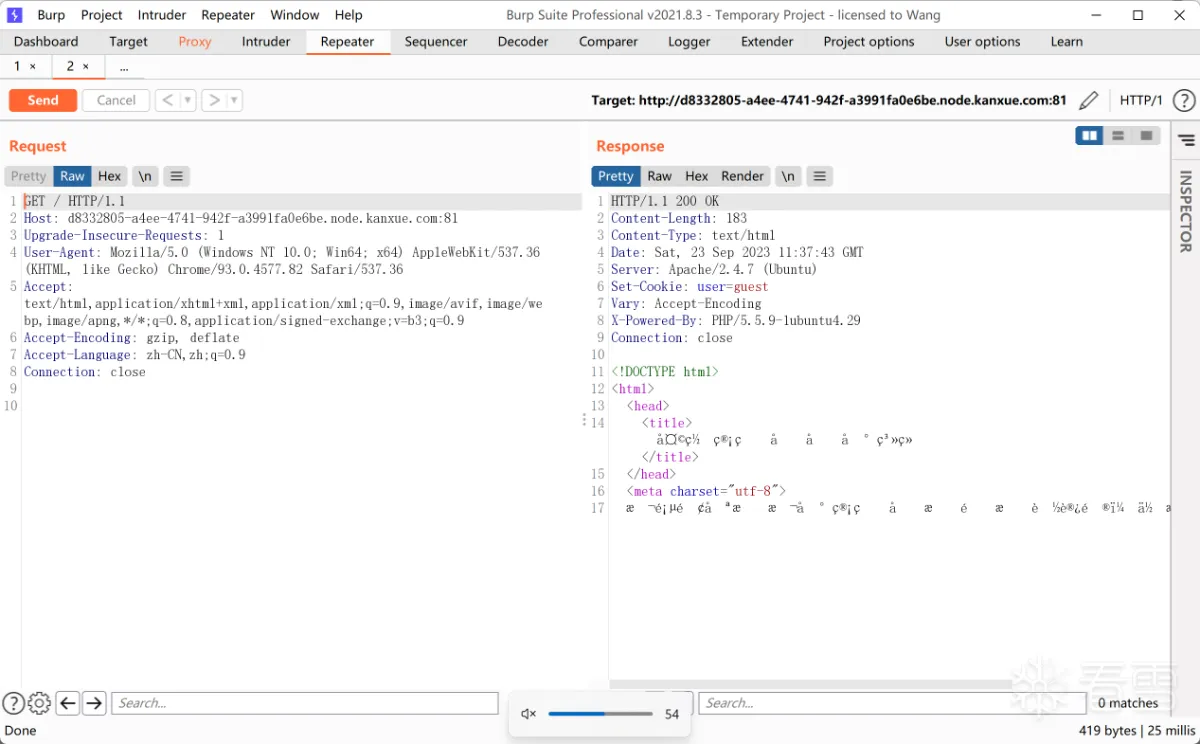
Task: Open search settings gear icon
Action: coord(39,703)
